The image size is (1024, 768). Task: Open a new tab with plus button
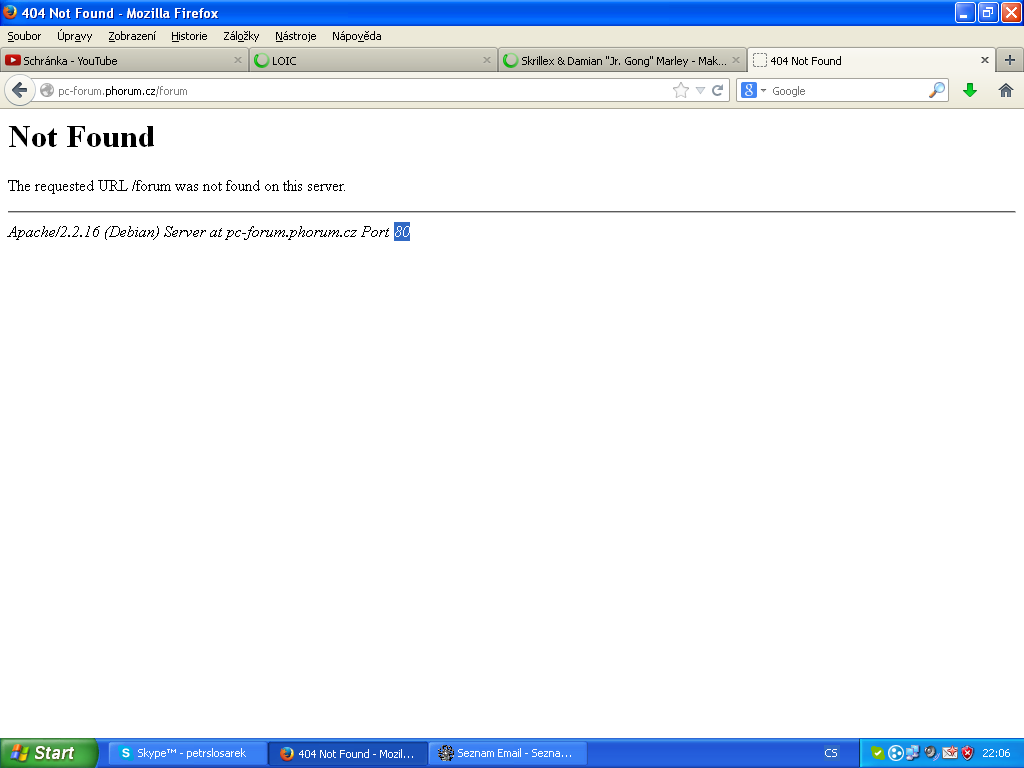[1009, 60]
